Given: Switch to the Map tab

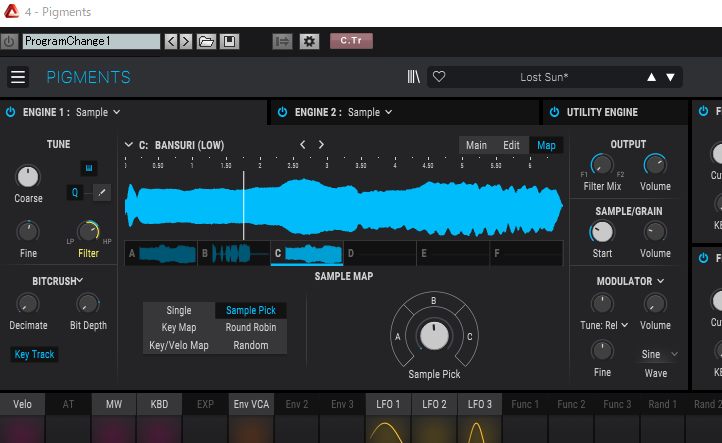Looking at the screenshot, I should coord(546,146).
